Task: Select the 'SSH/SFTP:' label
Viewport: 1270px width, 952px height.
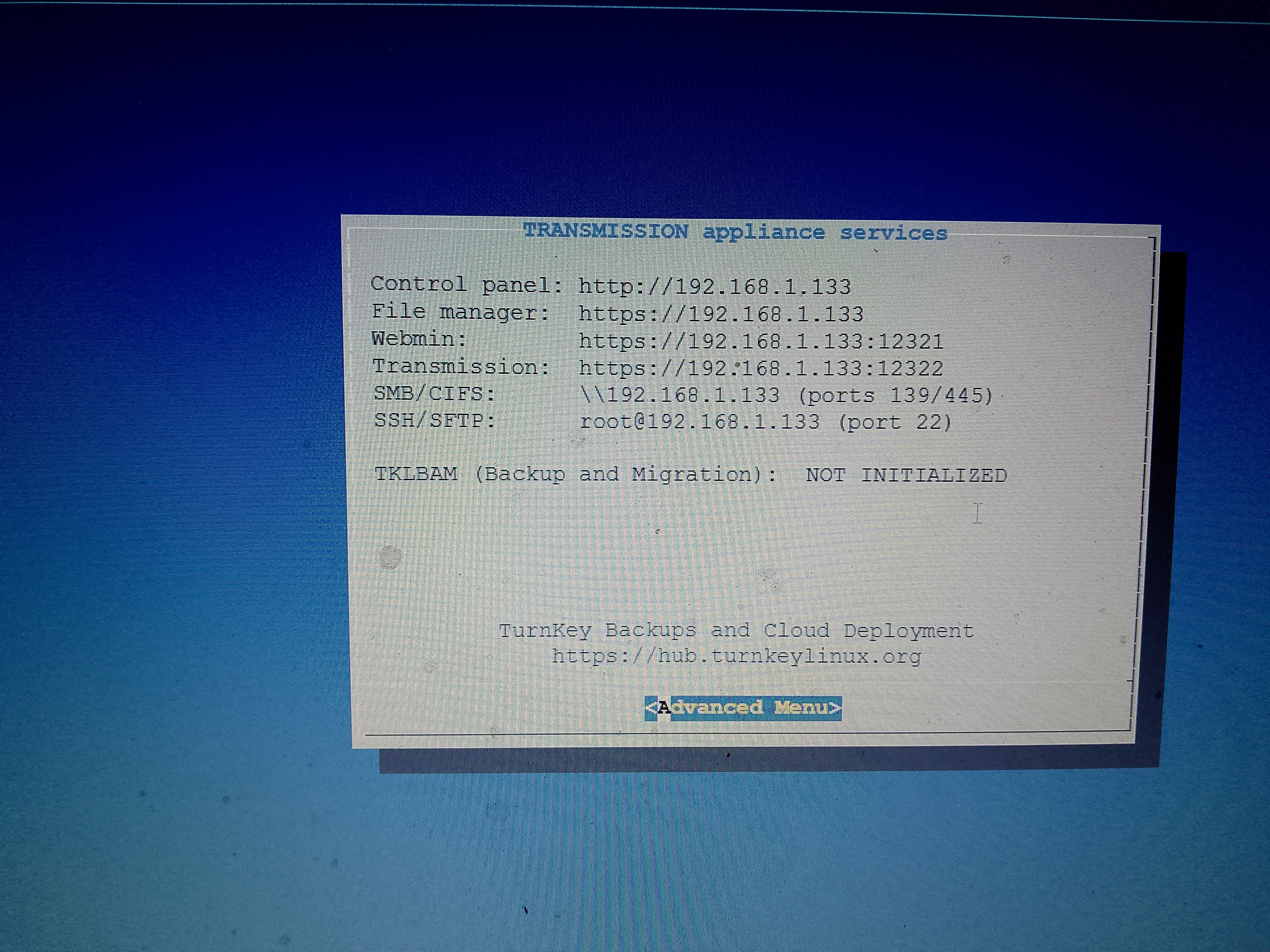Action: (435, 420)
